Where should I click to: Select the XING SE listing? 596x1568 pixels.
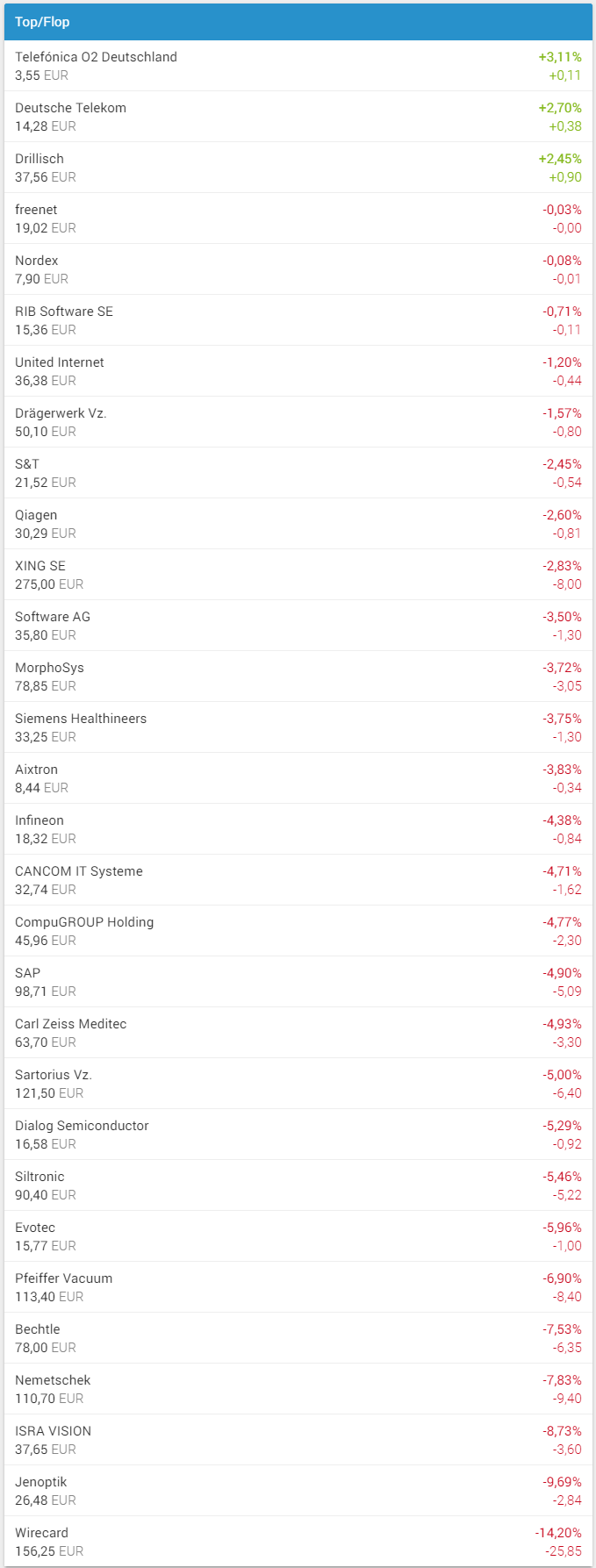40,566
